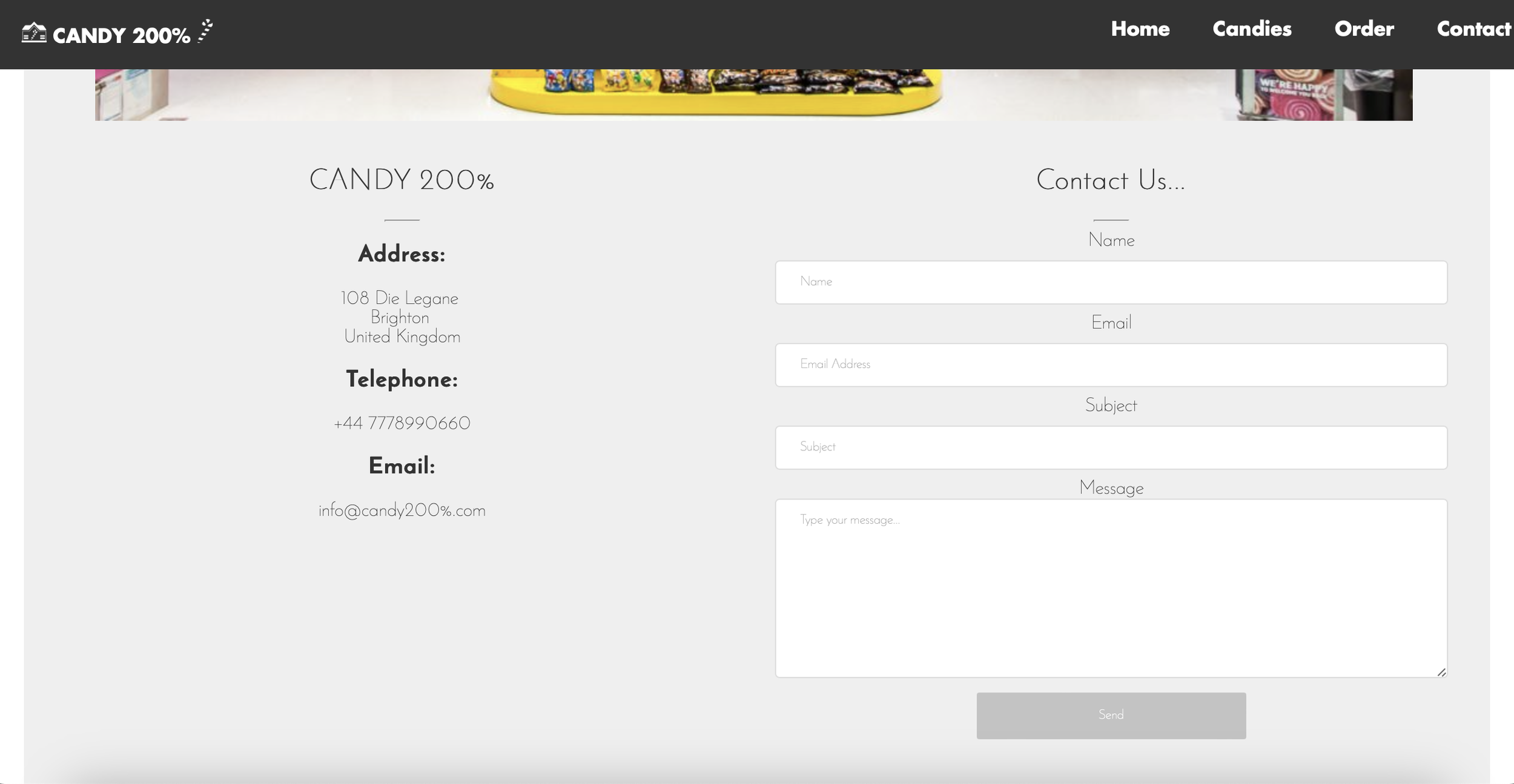
Task: Select the Subject text box
Action: [1111, 447]
